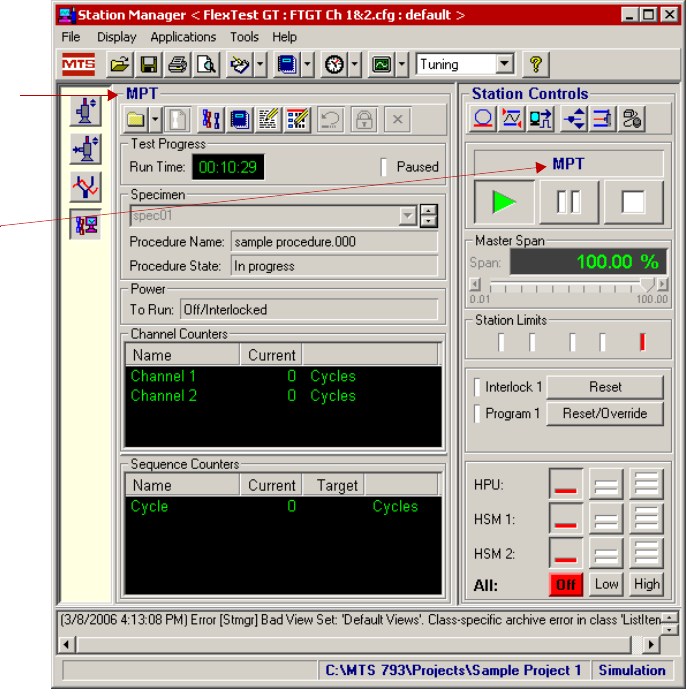Expand the clock icon dropdown arrow
The image size is (686, 689).
tap(355, 65)
